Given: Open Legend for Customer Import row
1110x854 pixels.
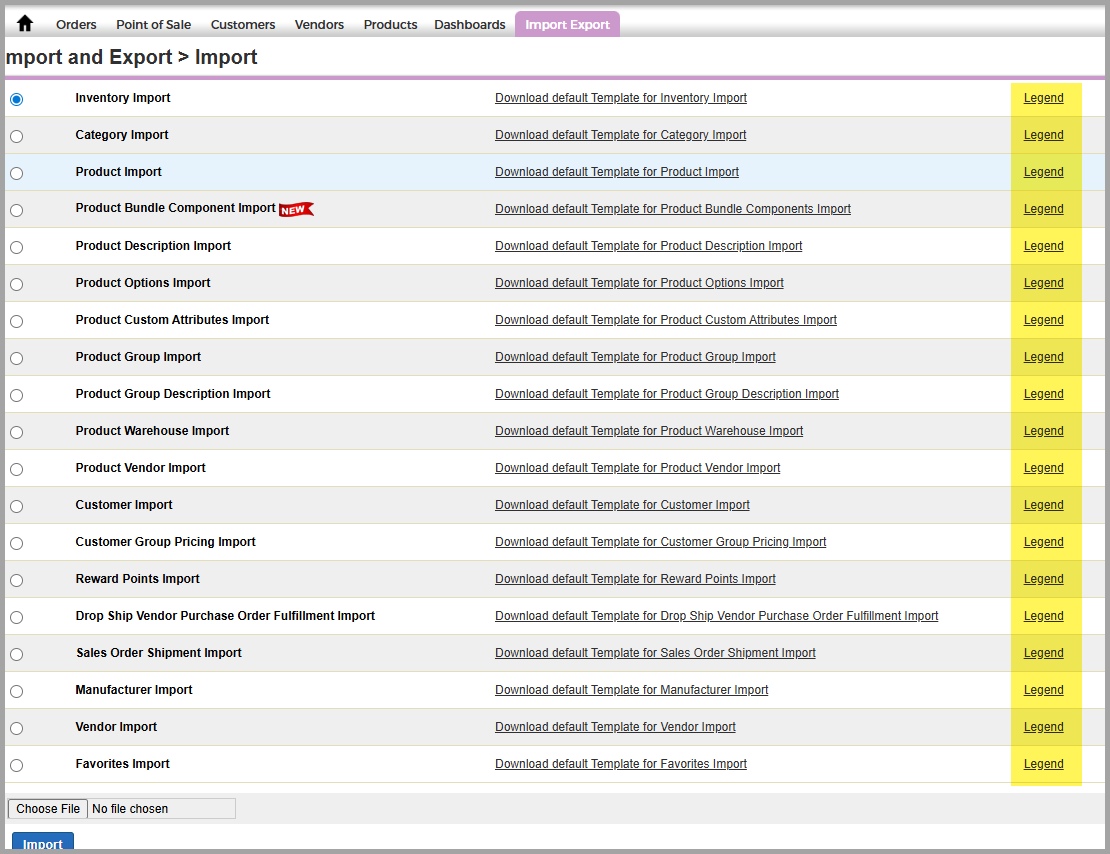Looking at the screenshot, I should coord(1043,505).
